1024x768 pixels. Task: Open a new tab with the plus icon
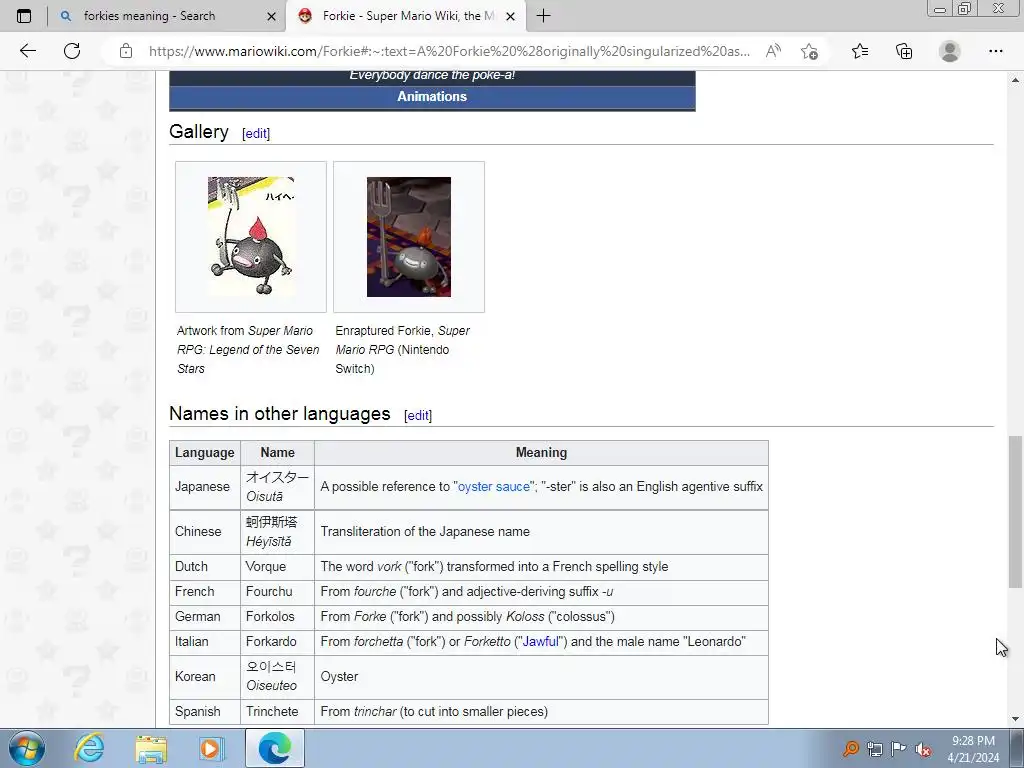pos(543,16)
